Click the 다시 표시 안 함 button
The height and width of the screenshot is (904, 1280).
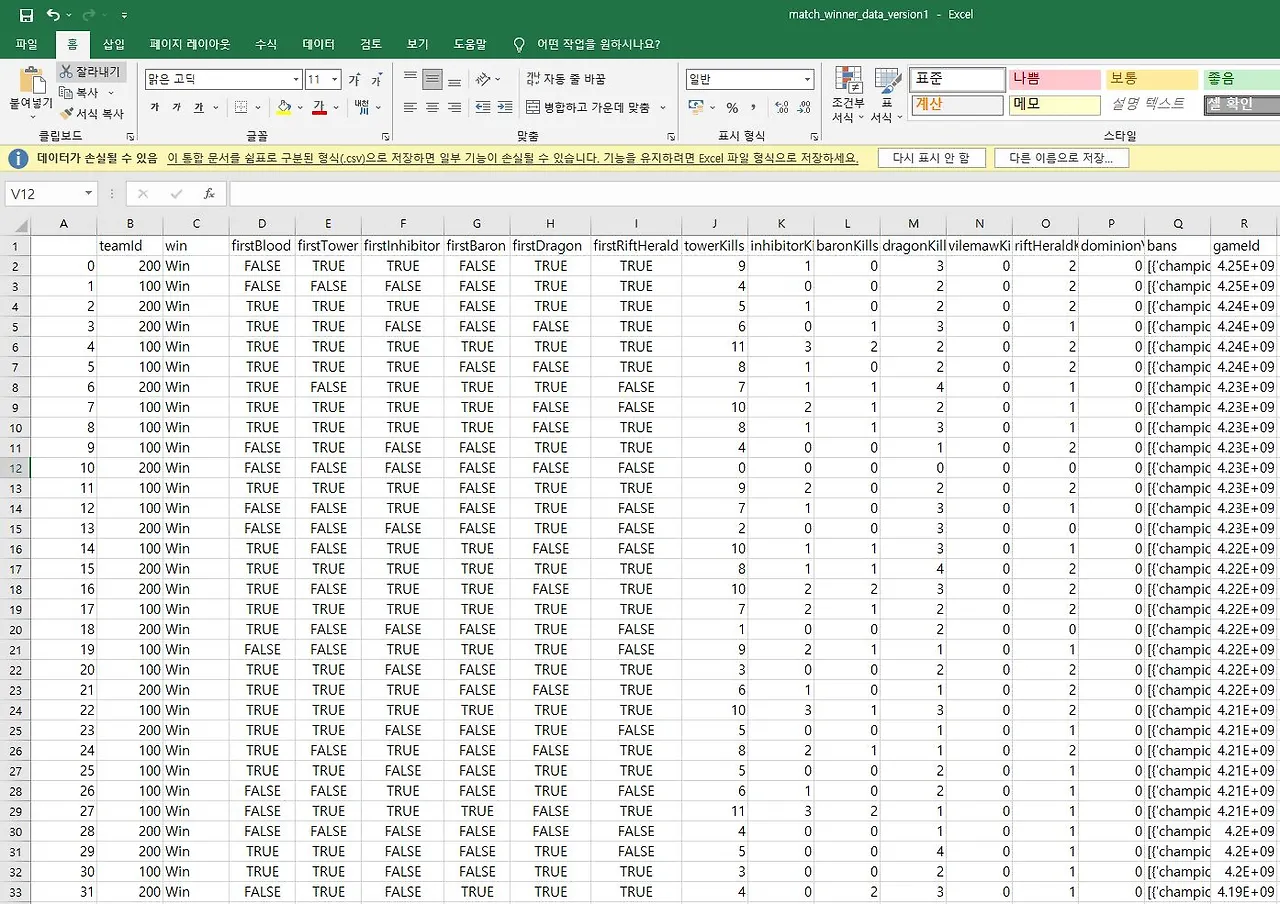pos(931,158)
